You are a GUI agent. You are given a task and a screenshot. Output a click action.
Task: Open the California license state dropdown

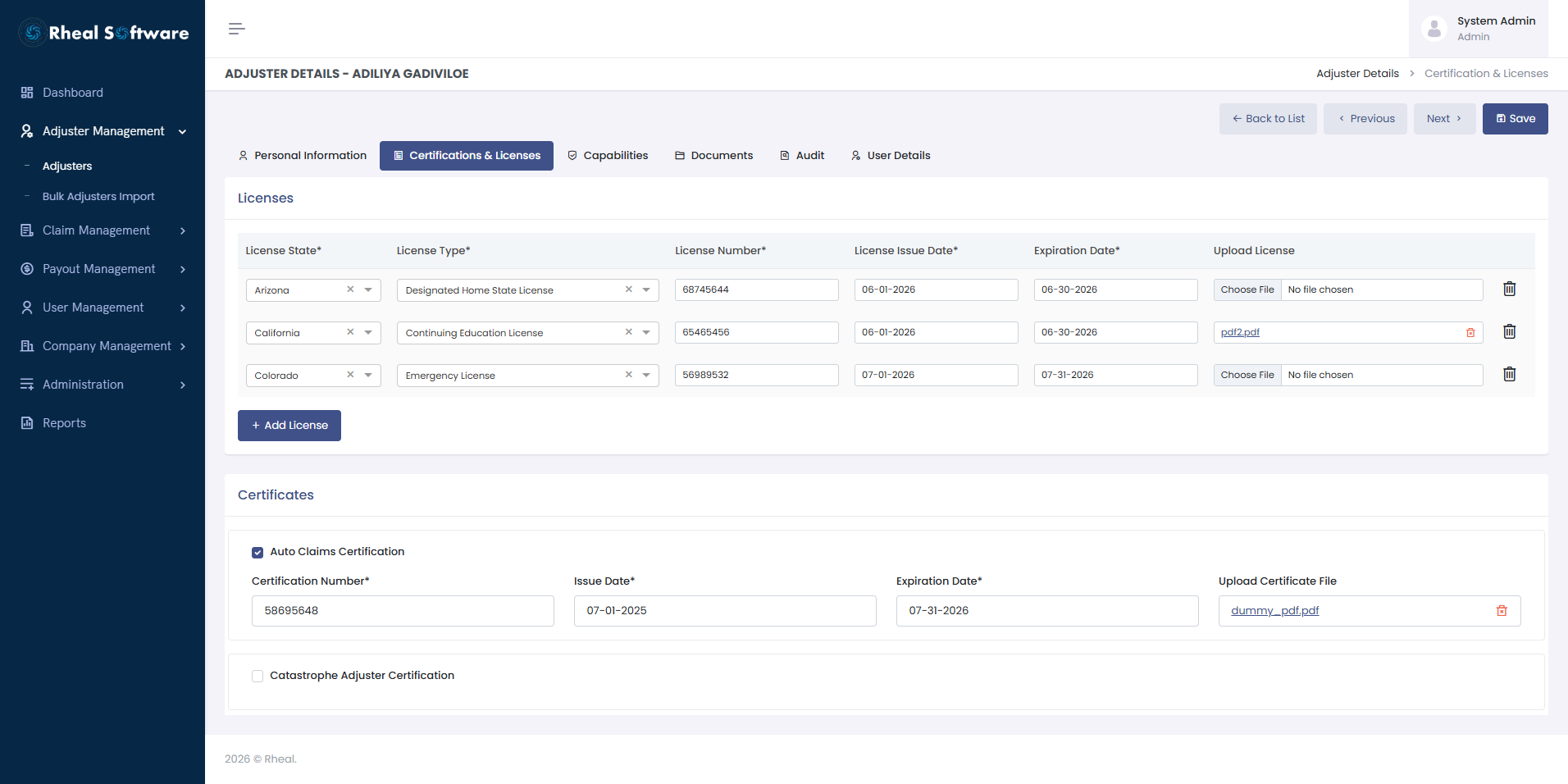368,332
